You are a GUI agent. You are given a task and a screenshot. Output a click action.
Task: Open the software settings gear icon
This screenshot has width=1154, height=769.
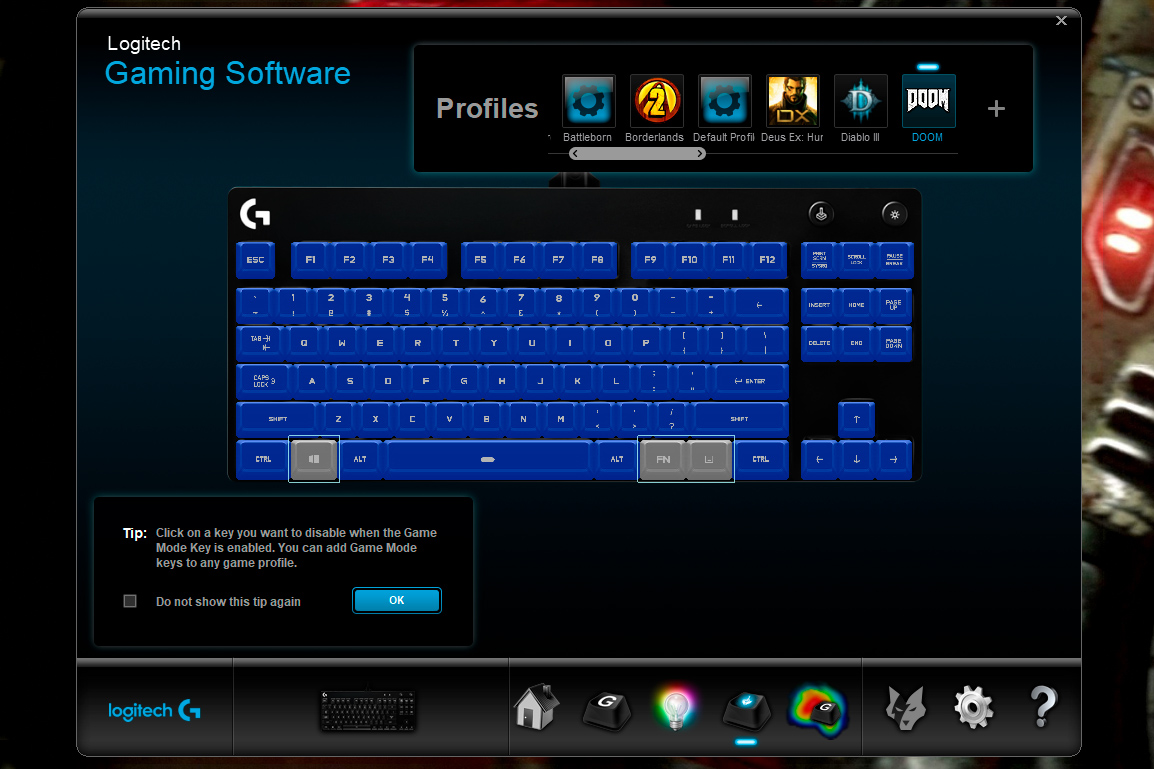[974, 708]
